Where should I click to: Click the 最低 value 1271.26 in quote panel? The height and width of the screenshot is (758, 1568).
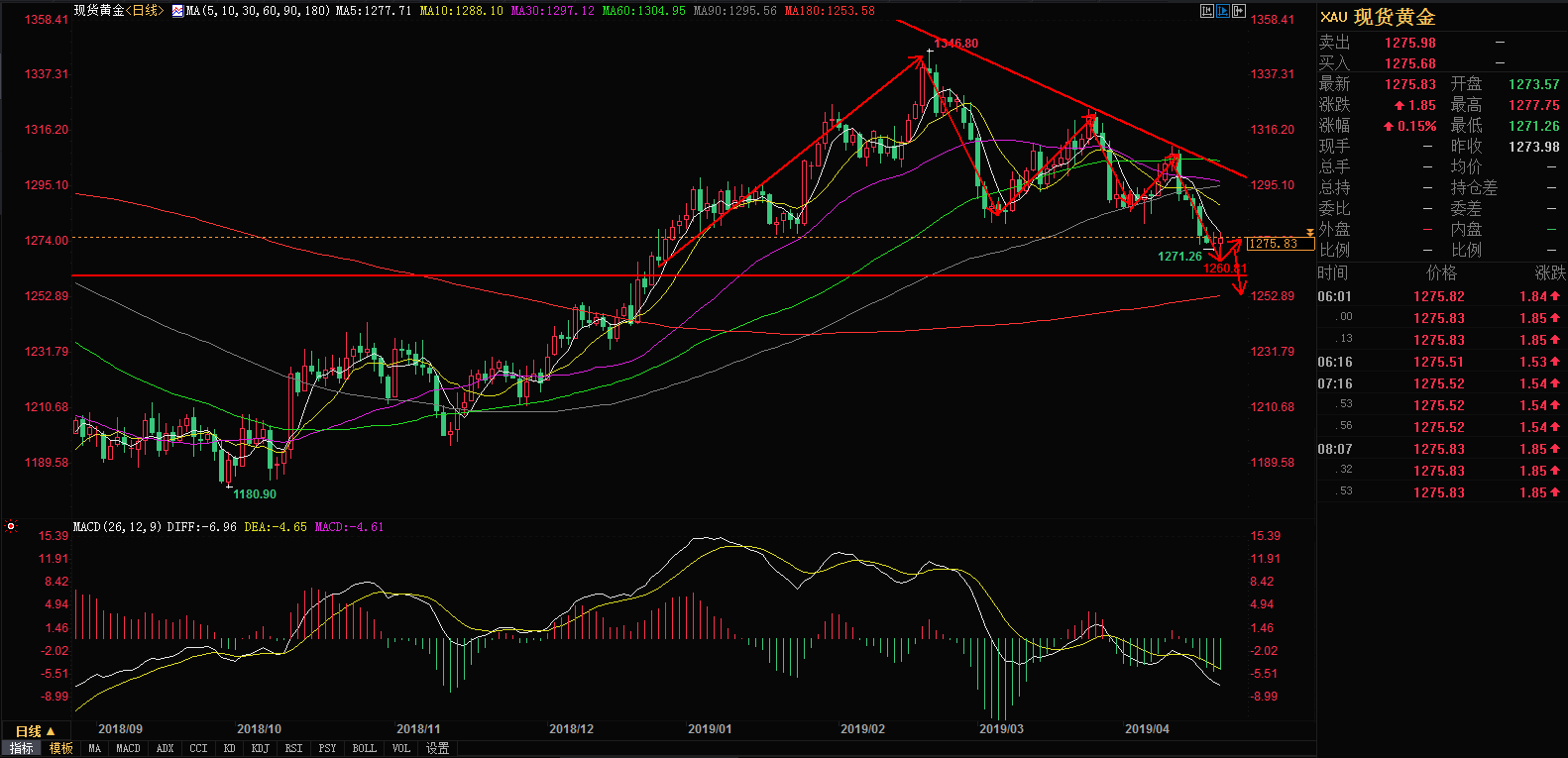point(1534,126)
